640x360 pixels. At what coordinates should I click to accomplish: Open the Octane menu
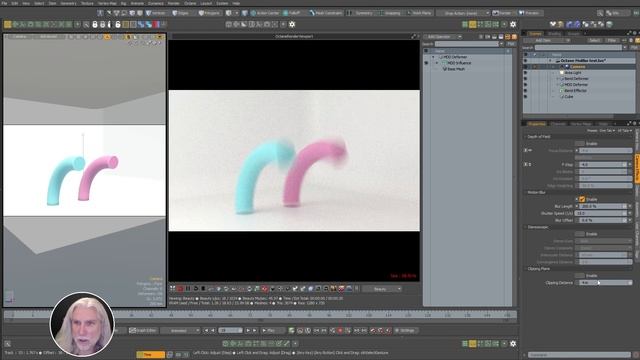(190, 3)
